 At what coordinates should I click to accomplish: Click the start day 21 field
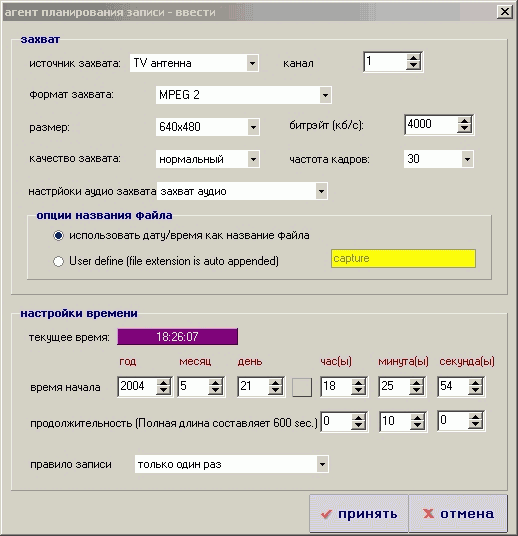(253, 387)
